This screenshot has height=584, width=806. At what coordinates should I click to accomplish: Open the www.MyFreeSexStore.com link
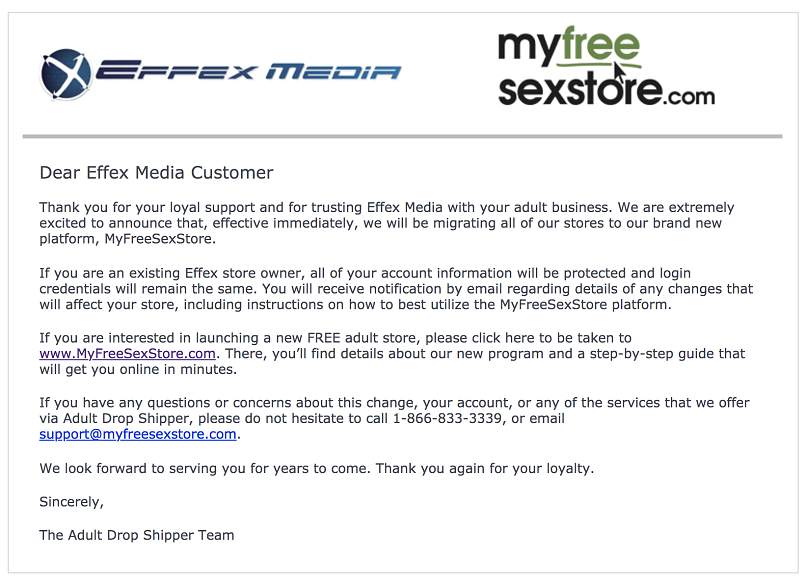tap(127, 354)
